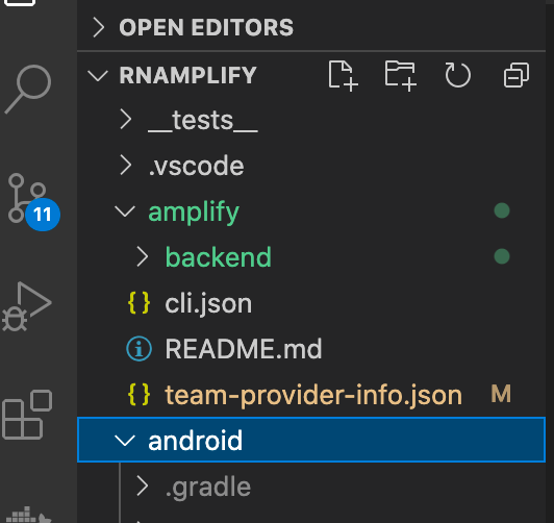Click the blue 11 badge on Source Control

(x=42, y=214)
